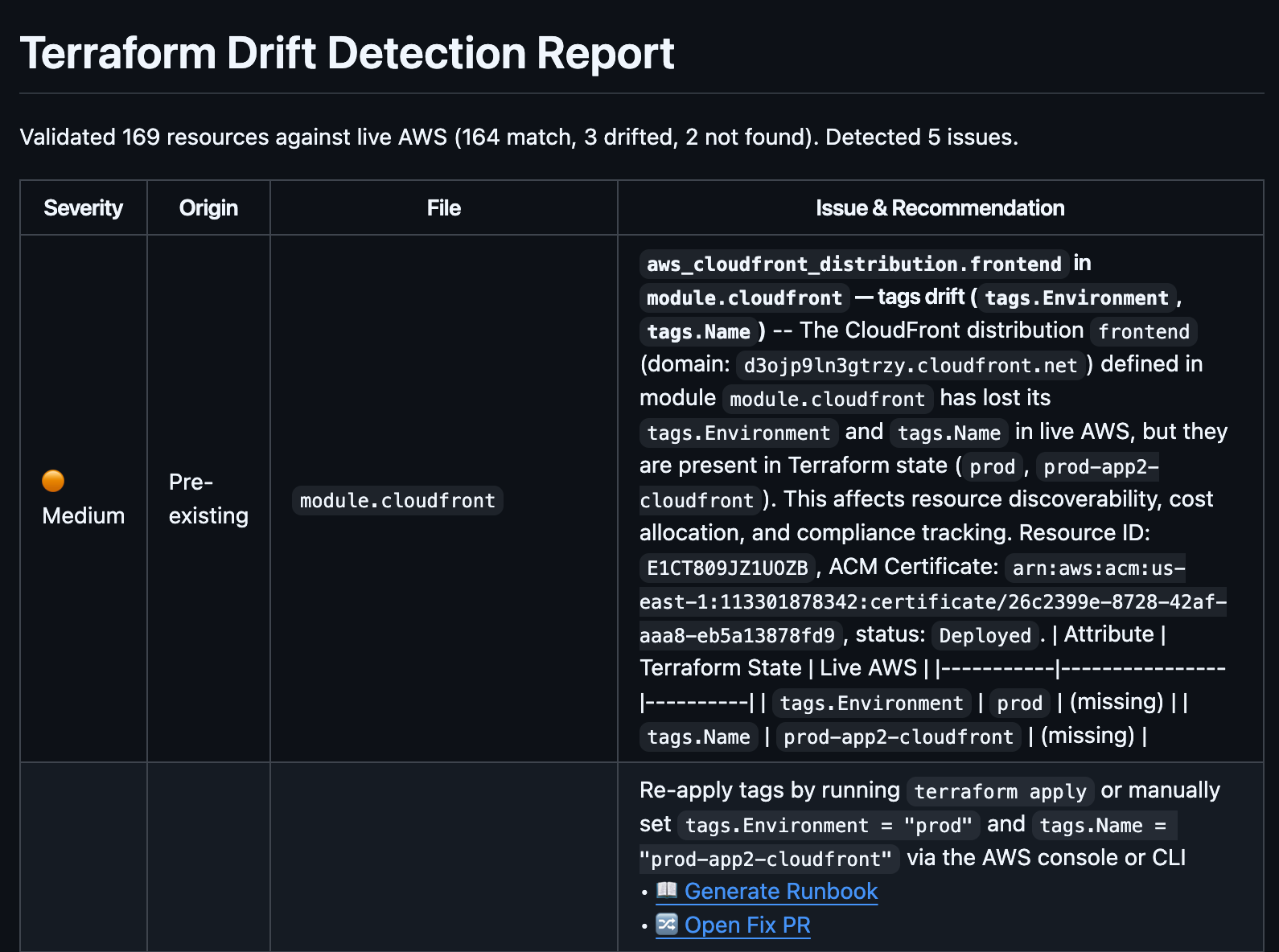Open the Open Fix PR link

(x=746, y=925)
